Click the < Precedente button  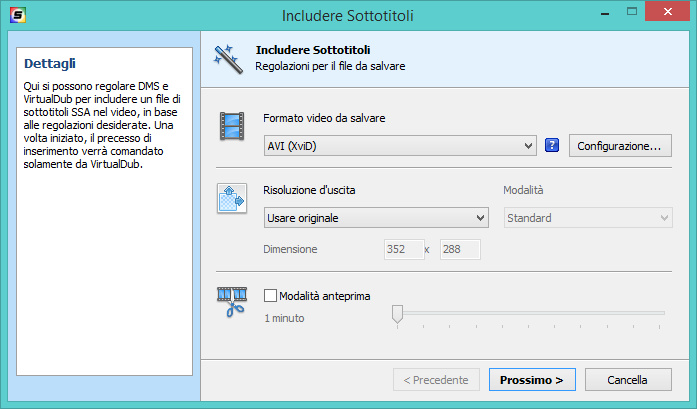(x=435, y=380)
